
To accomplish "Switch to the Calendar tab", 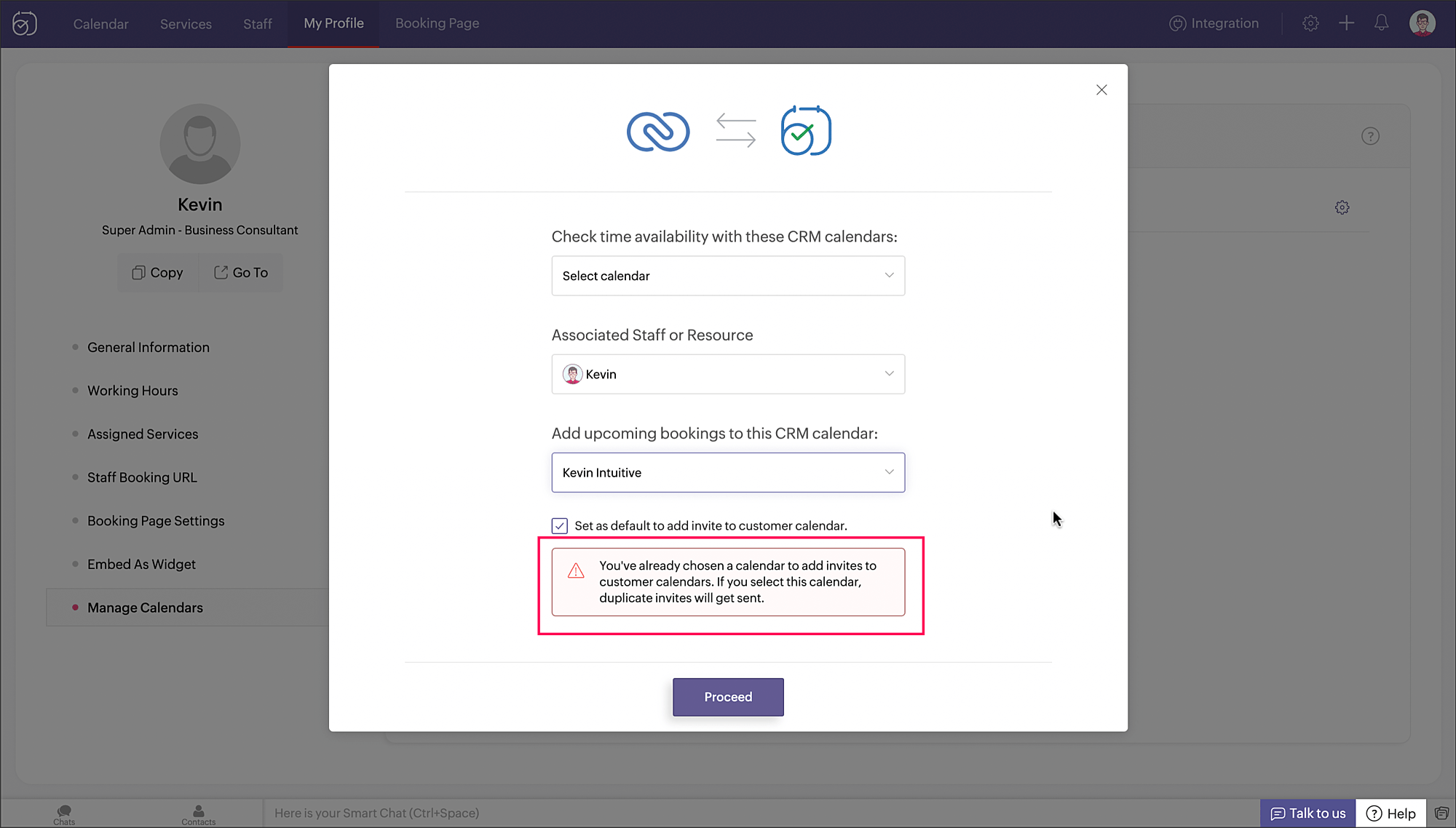I will coord(100,23).
